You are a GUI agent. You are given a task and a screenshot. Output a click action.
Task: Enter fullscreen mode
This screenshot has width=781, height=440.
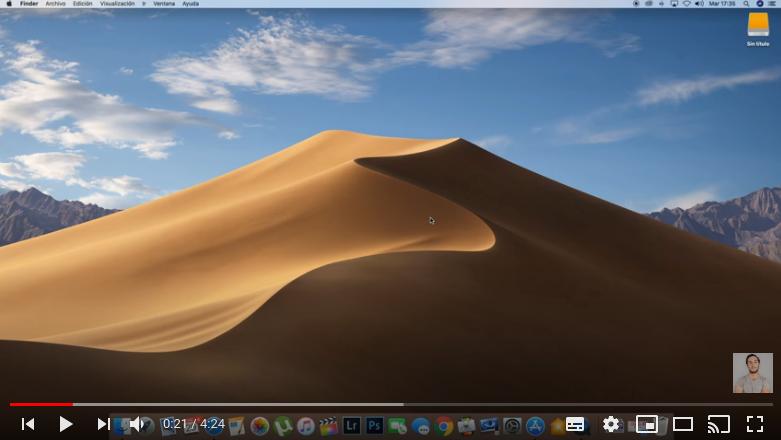click(755, 424)
